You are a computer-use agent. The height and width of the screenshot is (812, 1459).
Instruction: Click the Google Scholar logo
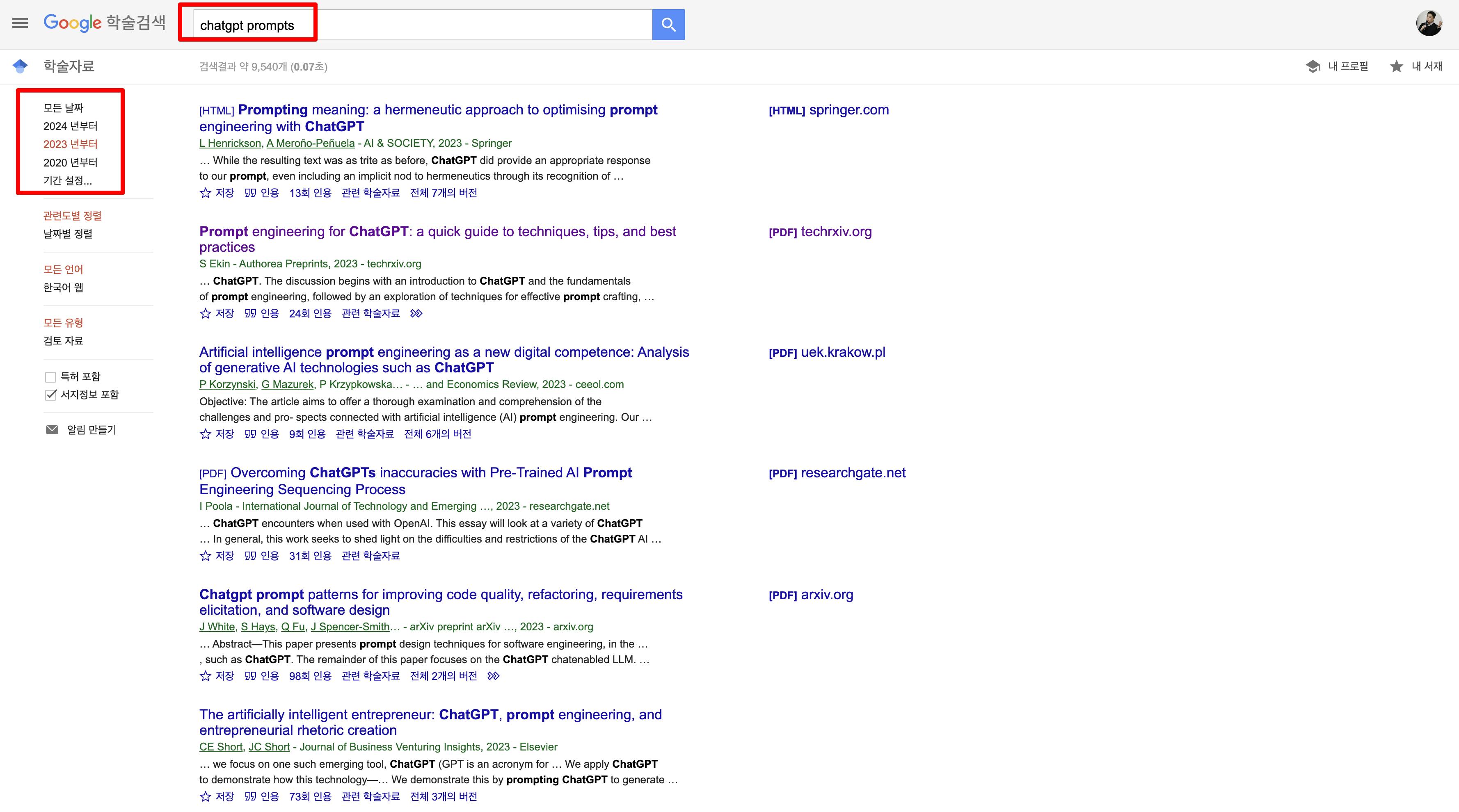[x=105, y=23]
